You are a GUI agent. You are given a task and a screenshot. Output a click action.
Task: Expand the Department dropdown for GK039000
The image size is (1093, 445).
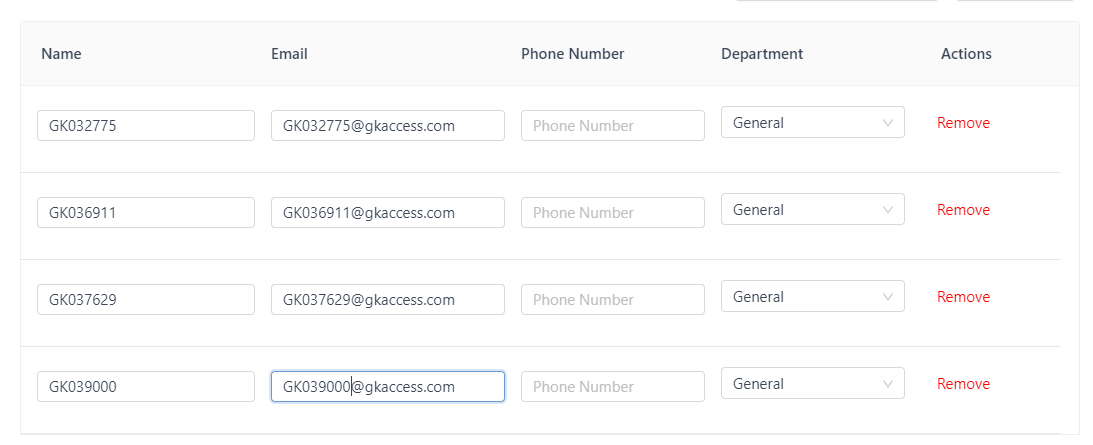(x=812, y=384)
